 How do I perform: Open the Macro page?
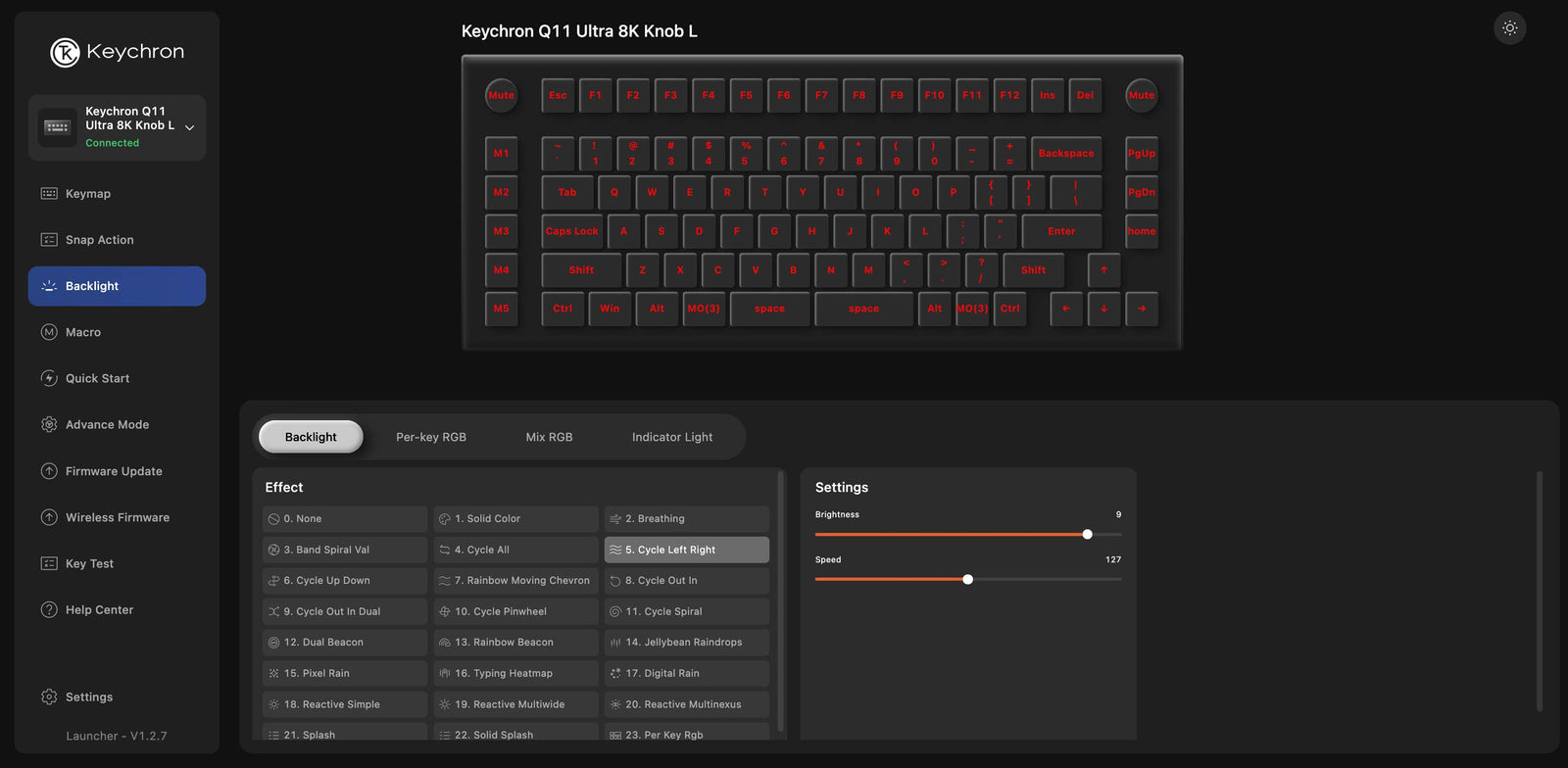coord(117,332)
